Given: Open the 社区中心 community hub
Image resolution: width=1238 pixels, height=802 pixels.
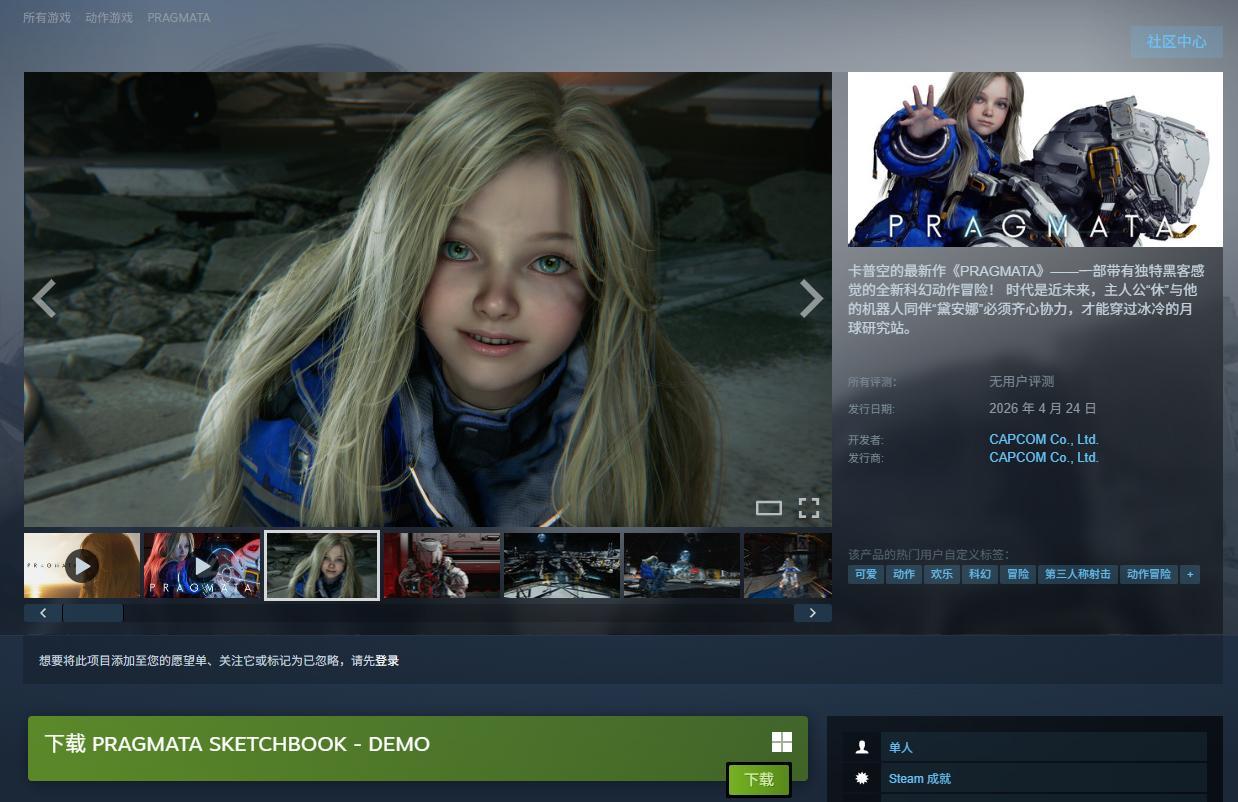Looking at the screenshot, I should coord(1176,41).
